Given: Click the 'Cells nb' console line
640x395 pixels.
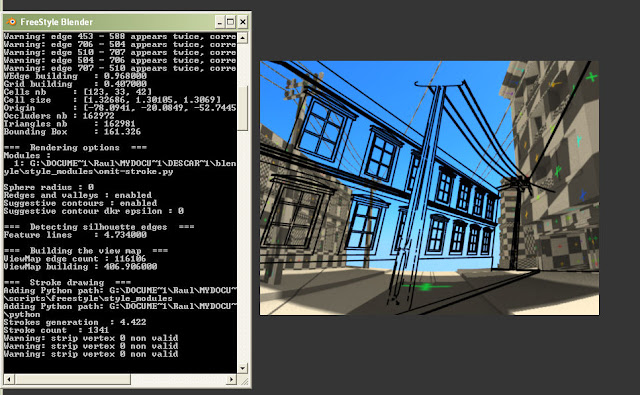Looking at the screenshot, I should pos(78,92).
